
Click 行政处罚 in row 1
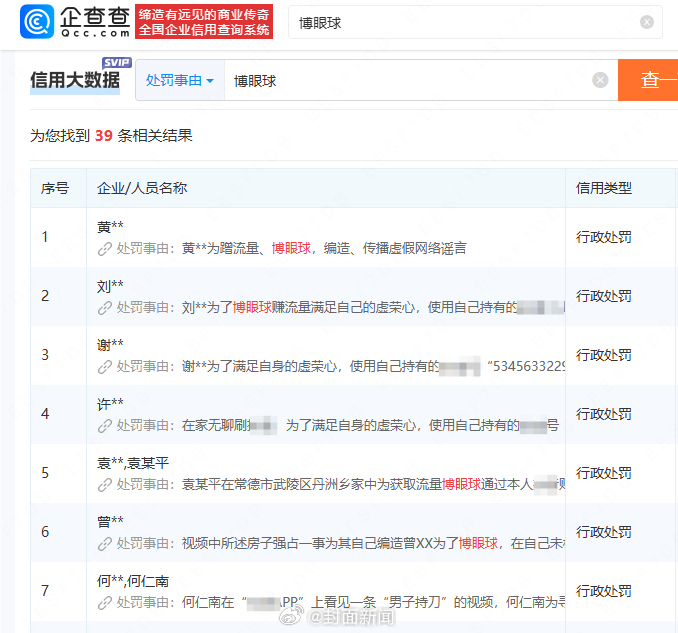pos(604,237)
